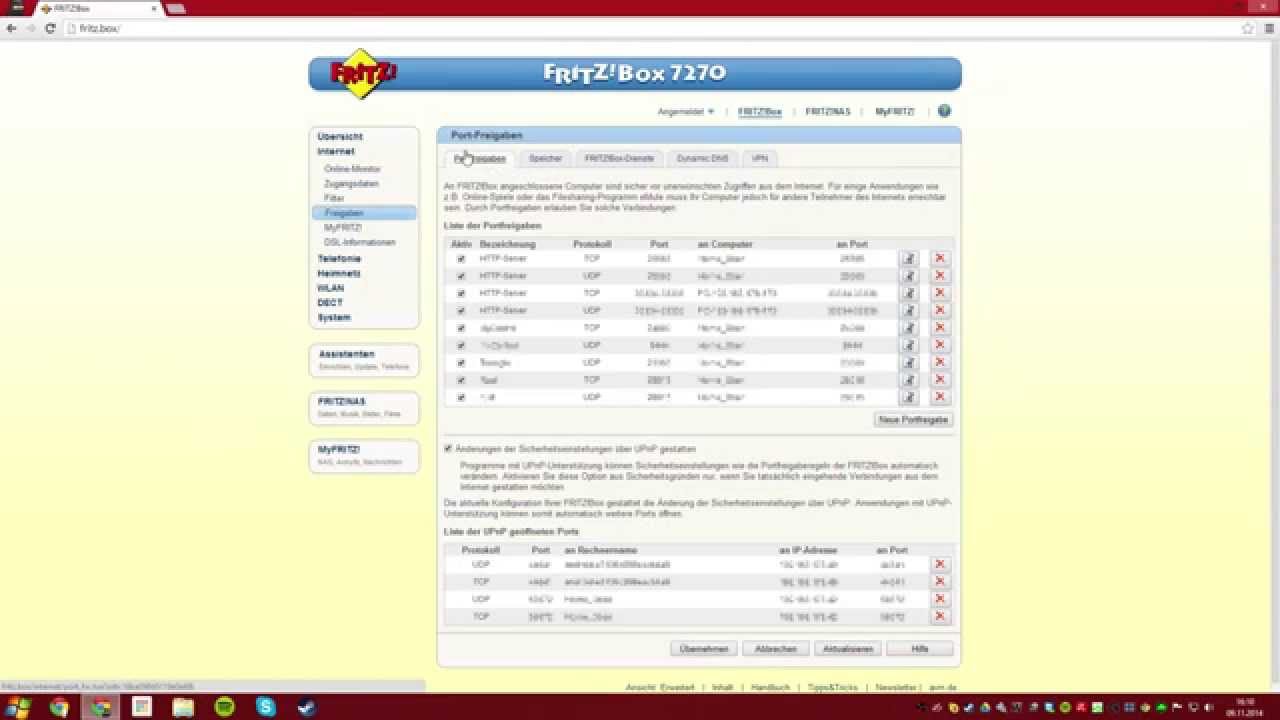Open Übersicht in the sidebar
1280x720 pixels.
tap(340, 136)
